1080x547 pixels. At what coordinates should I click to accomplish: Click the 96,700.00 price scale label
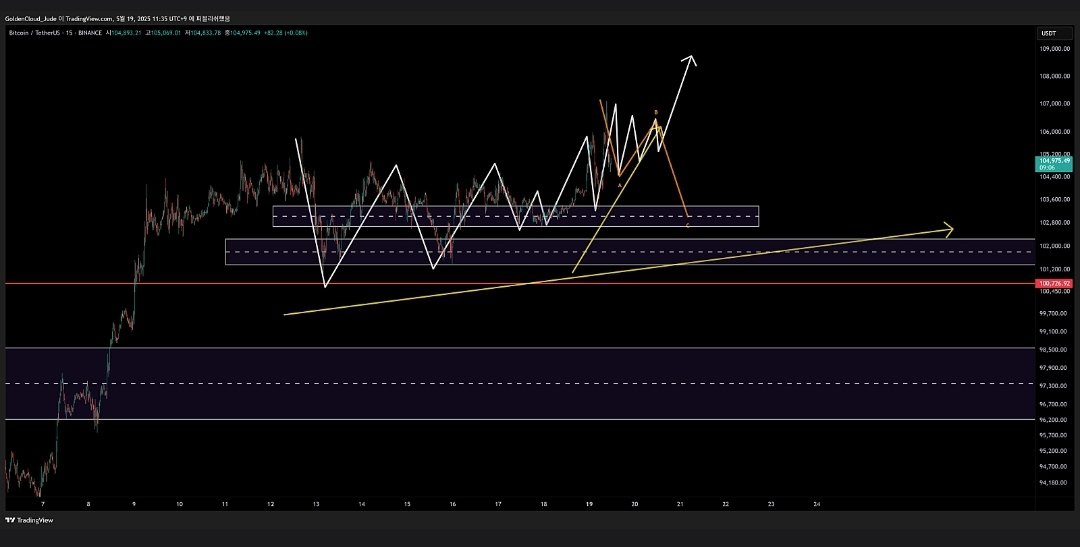click(1053, 404)
